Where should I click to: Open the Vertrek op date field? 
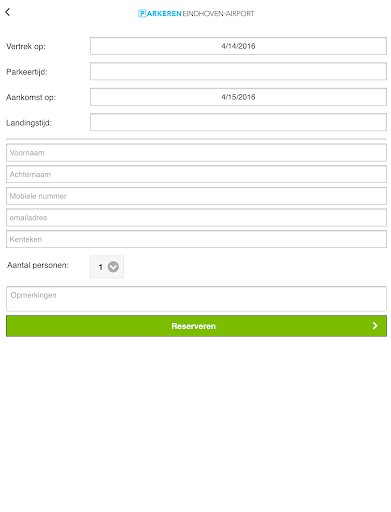[x=238, y=46]
